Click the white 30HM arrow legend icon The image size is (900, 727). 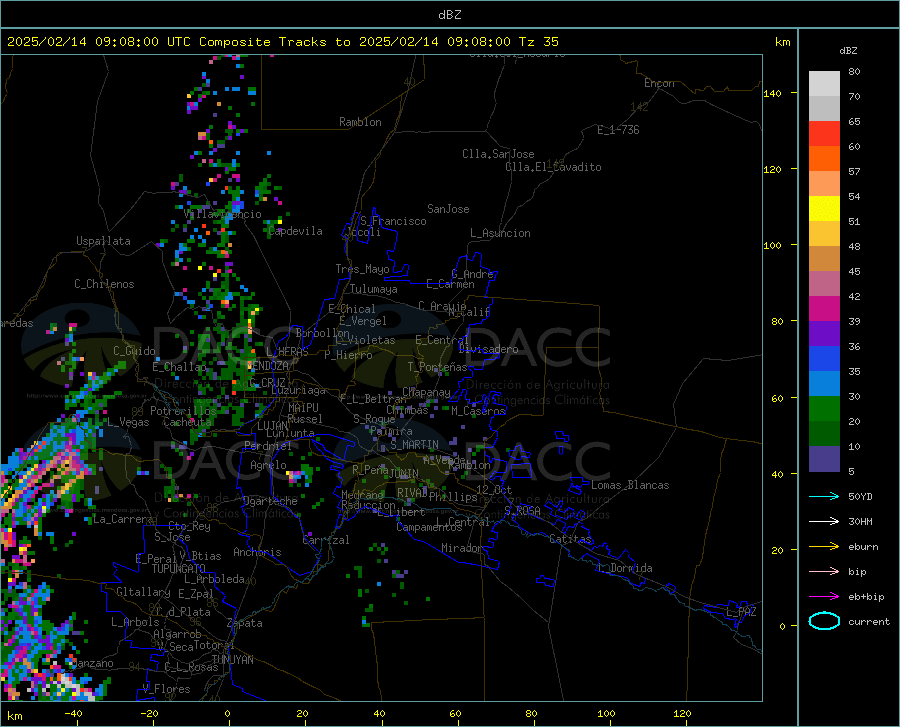[x=824, y=521]
